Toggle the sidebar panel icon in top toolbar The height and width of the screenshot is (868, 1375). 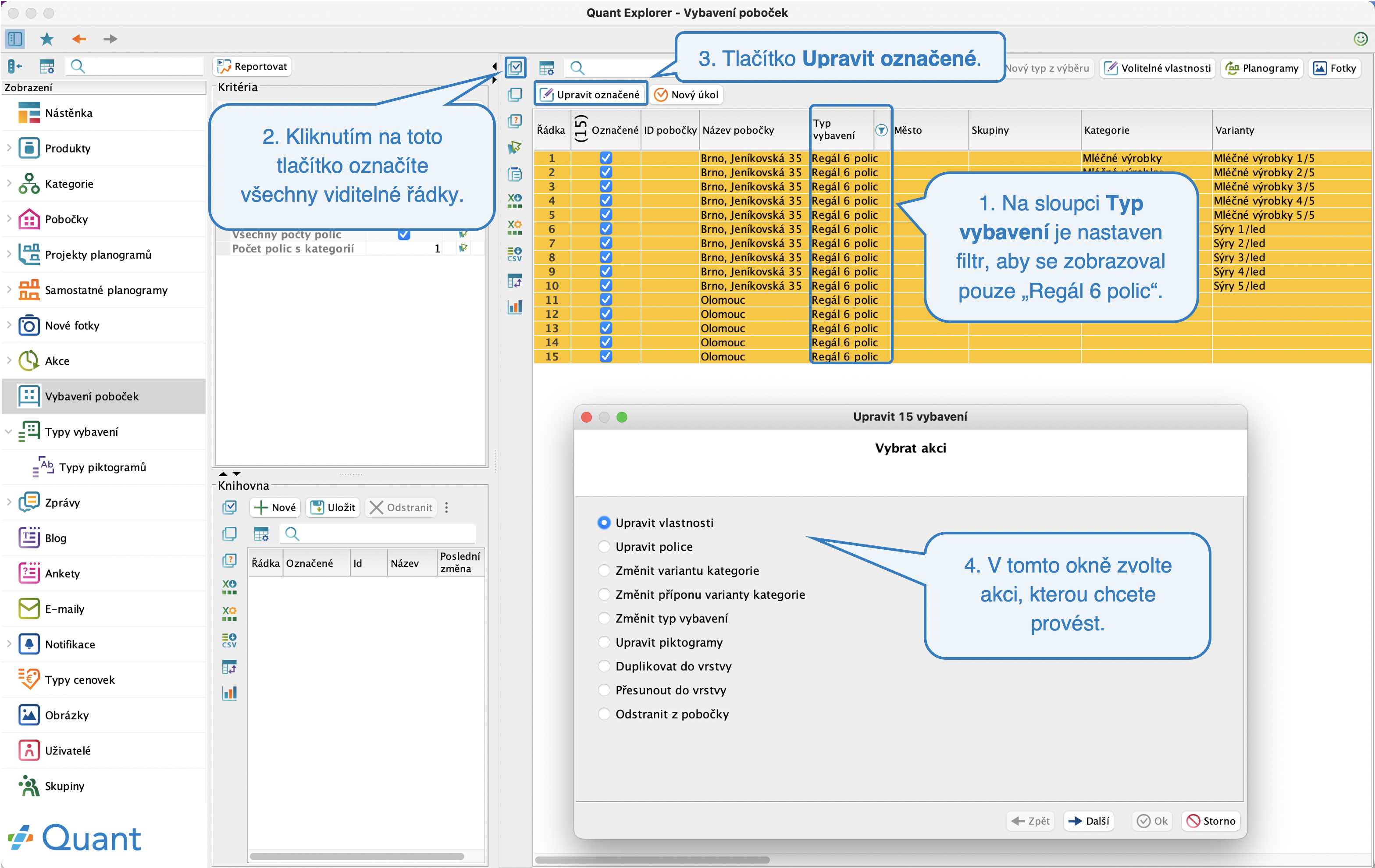pyautogui.click(x=15, y=39)
